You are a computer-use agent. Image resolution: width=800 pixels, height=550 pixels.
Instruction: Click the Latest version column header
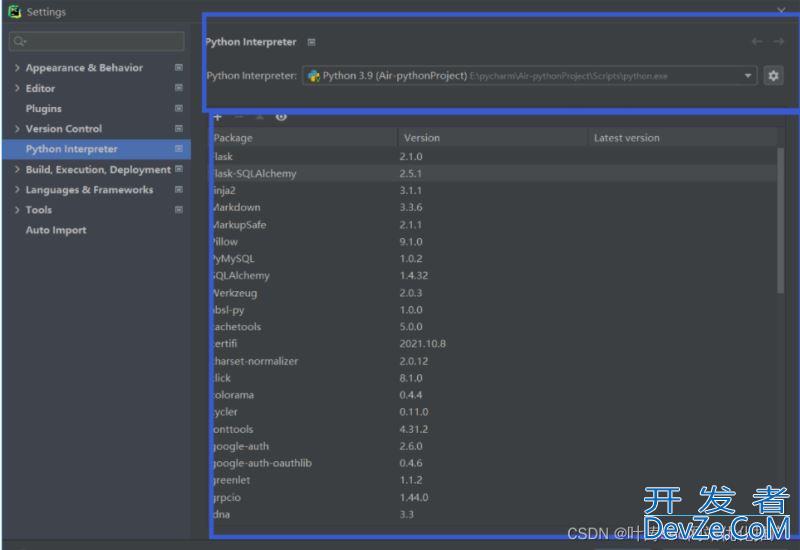click(683, 138)
